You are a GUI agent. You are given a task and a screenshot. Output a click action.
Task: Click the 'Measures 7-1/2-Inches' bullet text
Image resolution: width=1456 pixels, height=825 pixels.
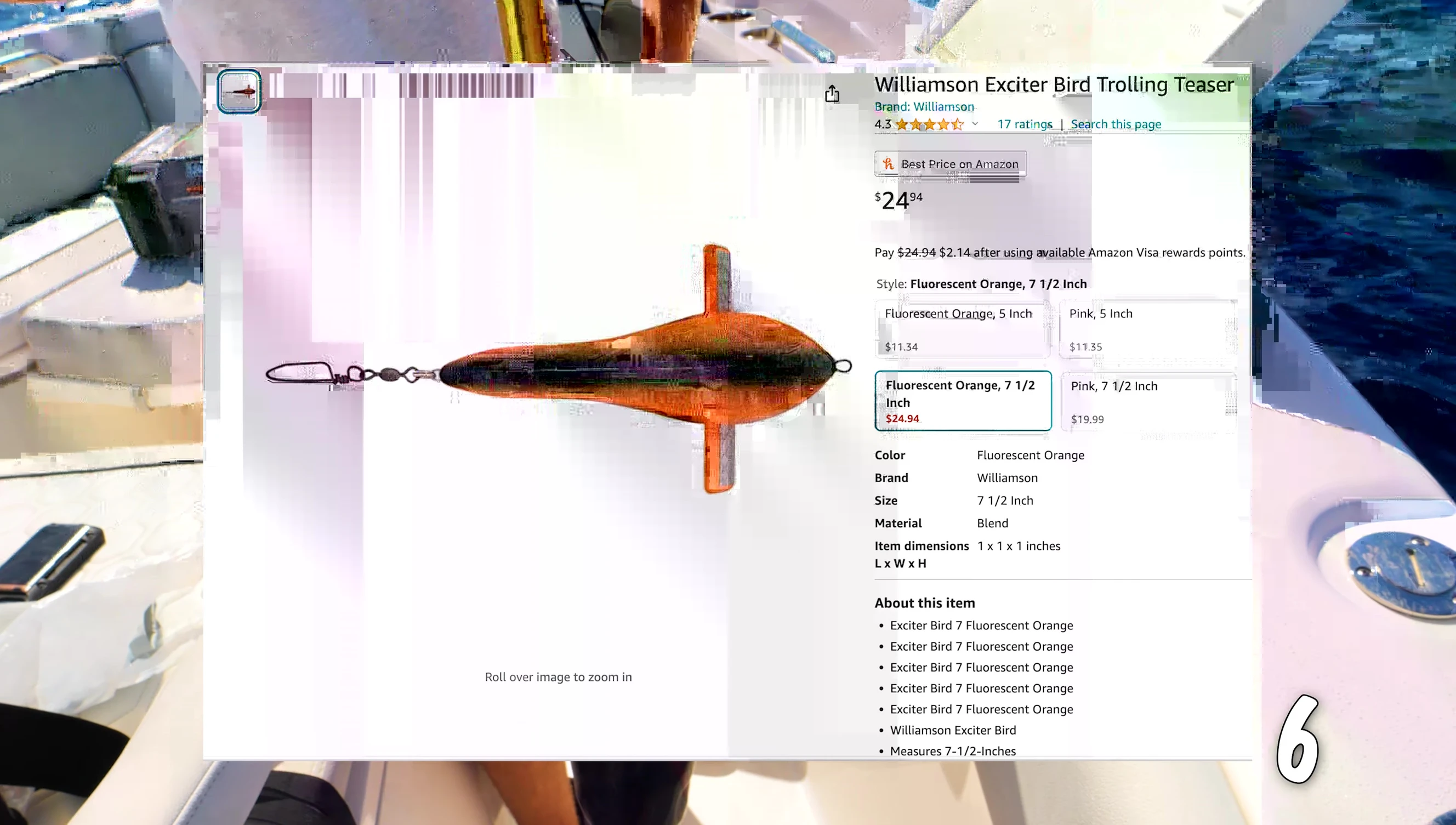click(953, 751)
